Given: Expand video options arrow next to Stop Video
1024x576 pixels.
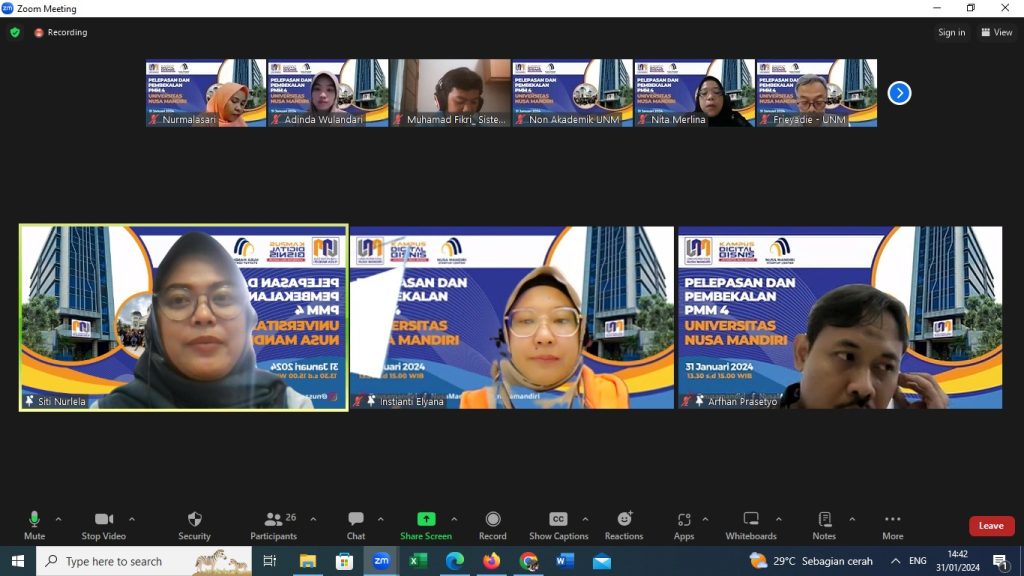Looking at the screenshot, I should 131,519.
